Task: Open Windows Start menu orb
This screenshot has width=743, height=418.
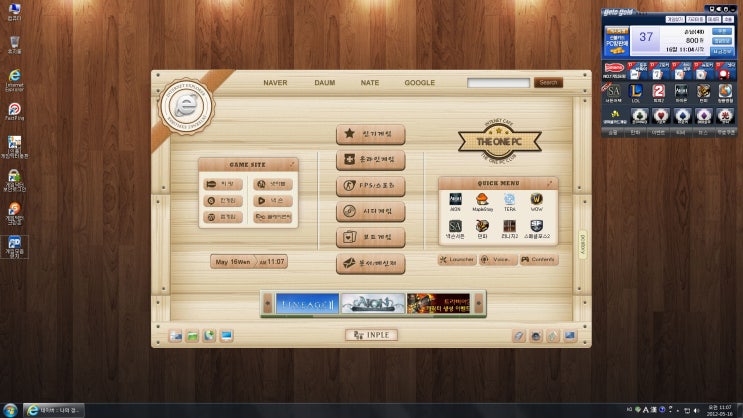Action: coord(10,410)
